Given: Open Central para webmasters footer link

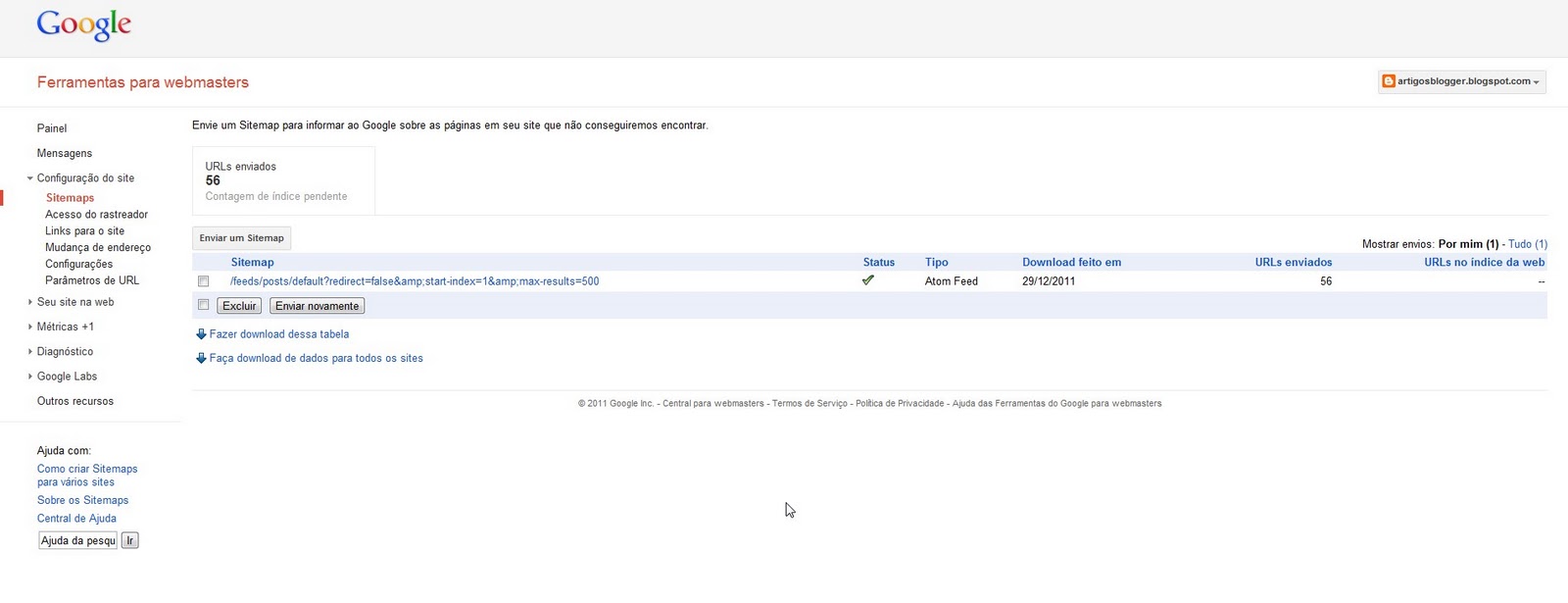Looking at the screenshot, I should (x=713, y=404).
